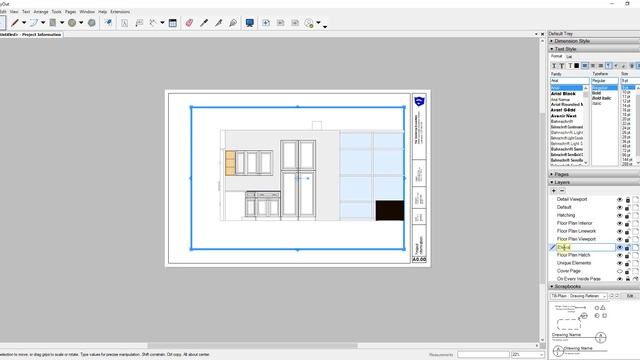Select Bold Italic typeface

(602, 98)
